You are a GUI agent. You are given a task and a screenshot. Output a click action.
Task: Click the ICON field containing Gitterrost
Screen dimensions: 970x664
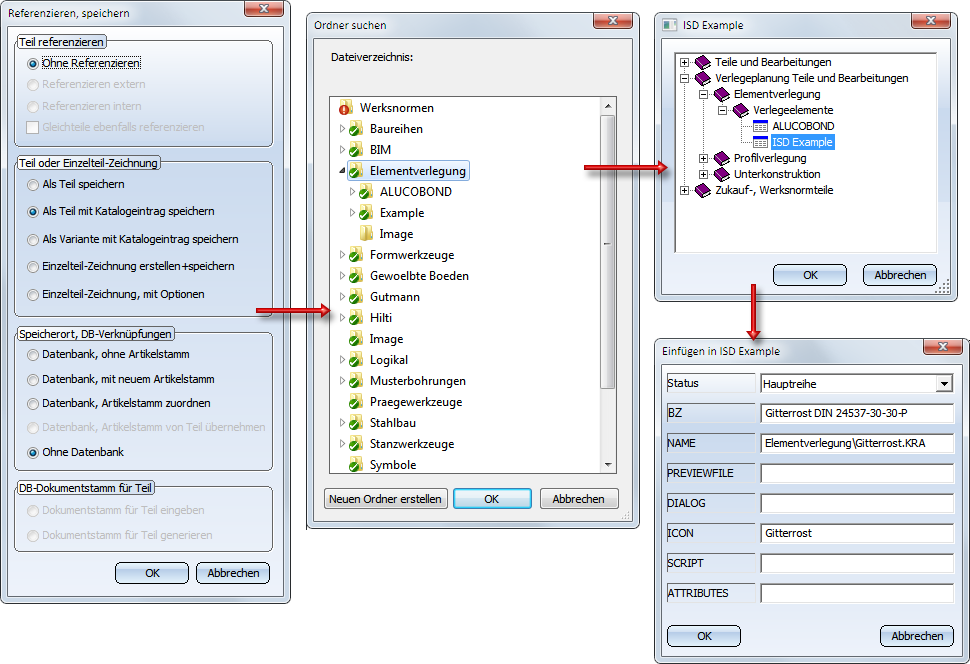(857, 533)
